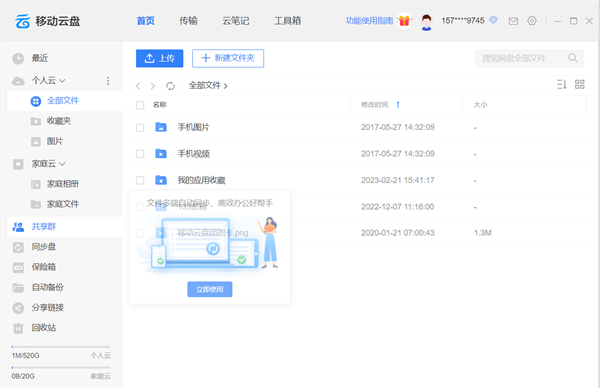
Task: Open the mail messages icon
Action: (513, 21)
